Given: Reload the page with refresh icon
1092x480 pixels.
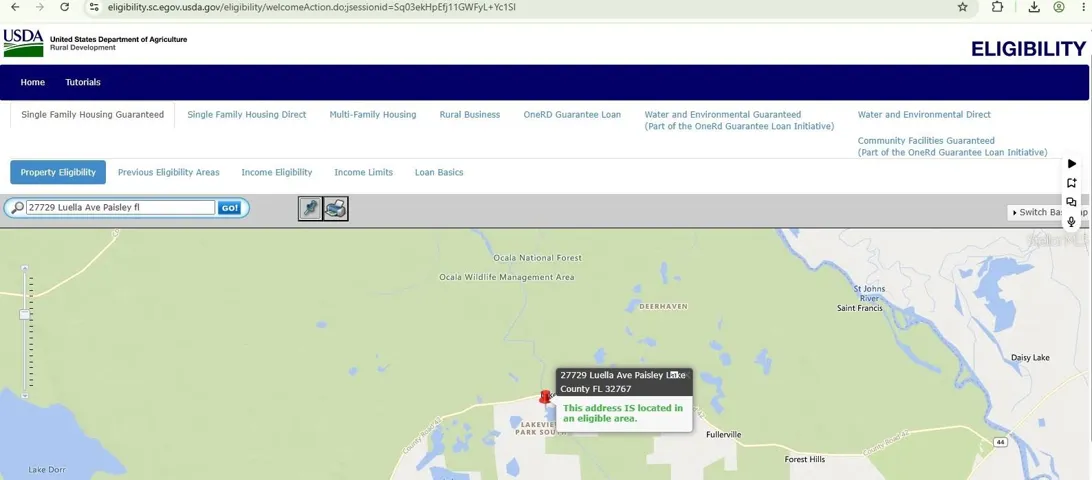Looking at the screenshot, I should point(65,7).
